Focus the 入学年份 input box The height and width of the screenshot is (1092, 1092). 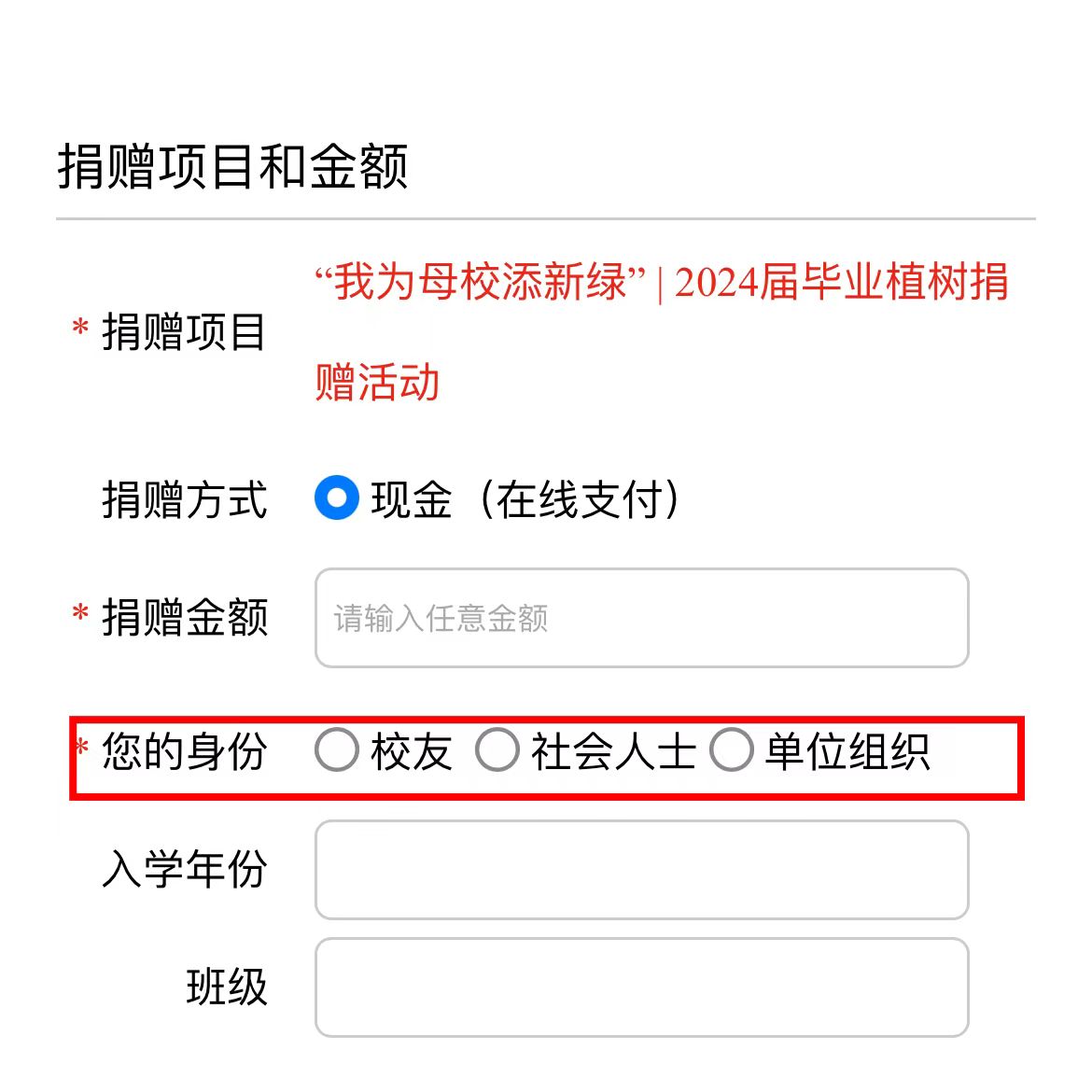(641, 869)
